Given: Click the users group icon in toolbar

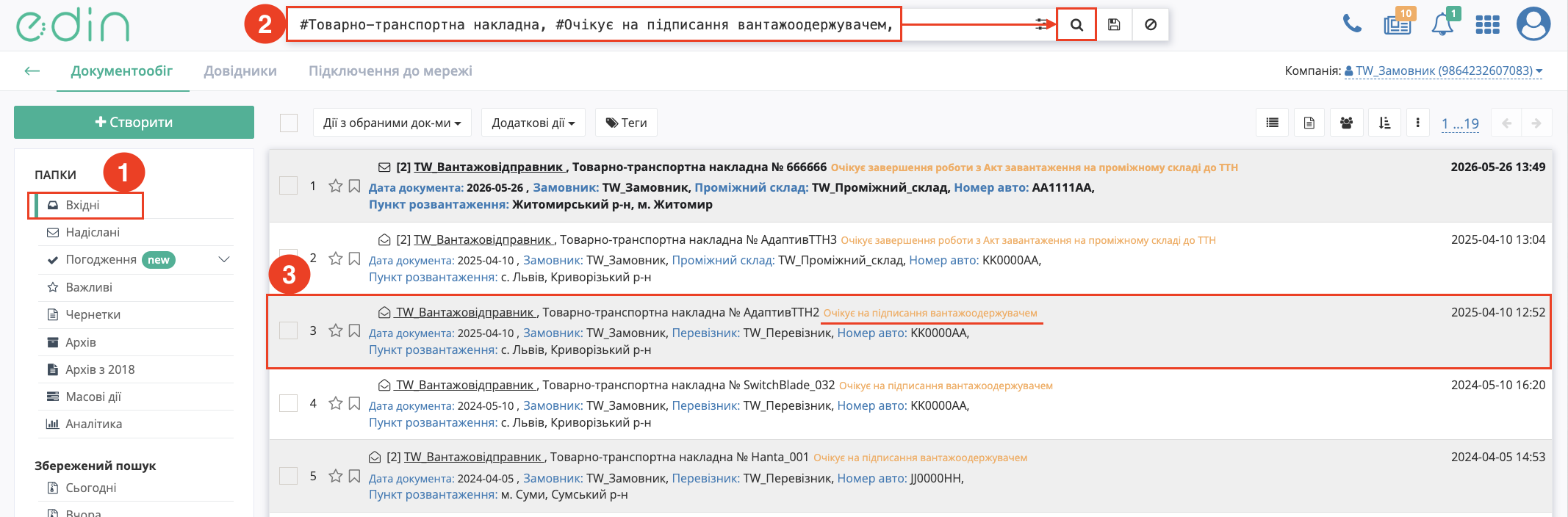Looking at the screenshot, I should 1346,123.
